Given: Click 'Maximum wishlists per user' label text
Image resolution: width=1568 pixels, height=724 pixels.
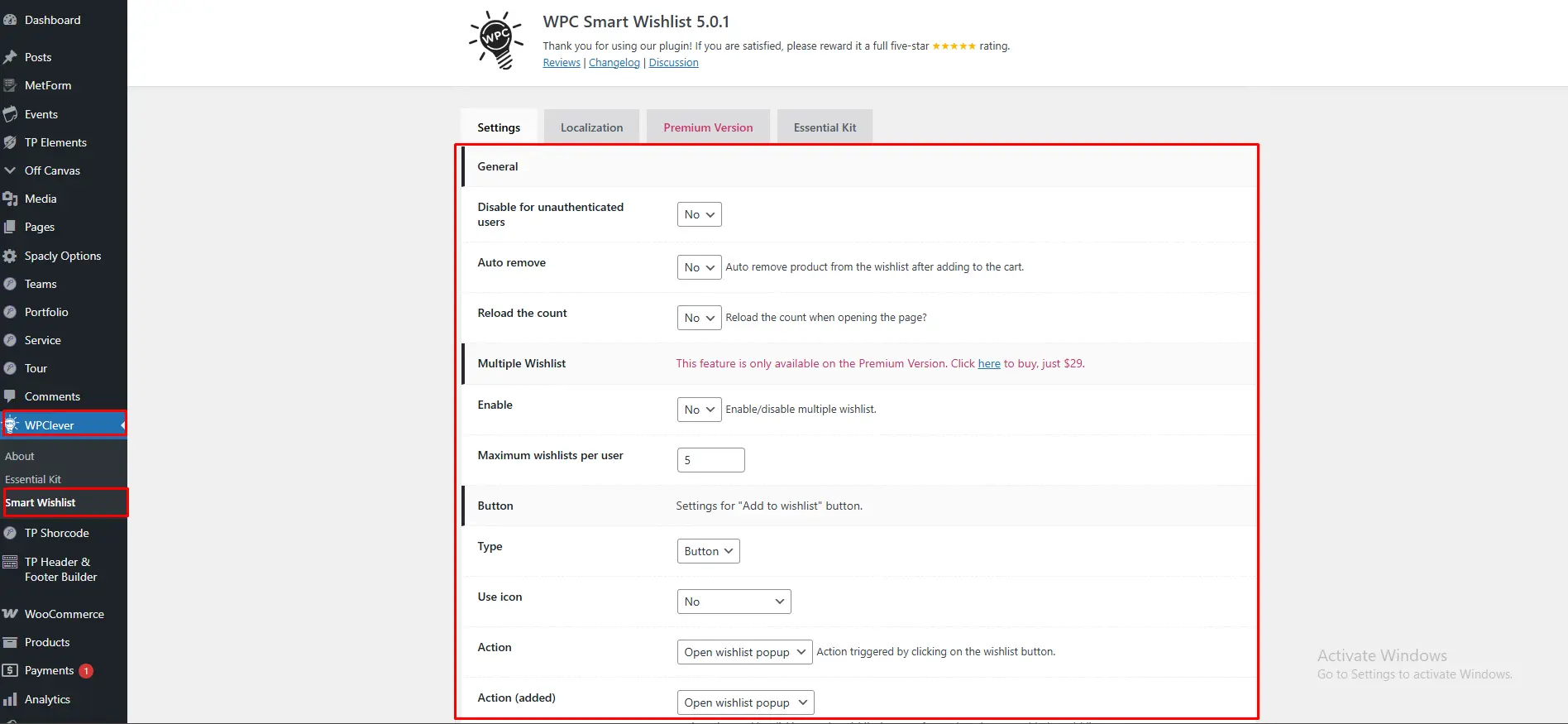Looking at the screenshot, I should [550, 455].
